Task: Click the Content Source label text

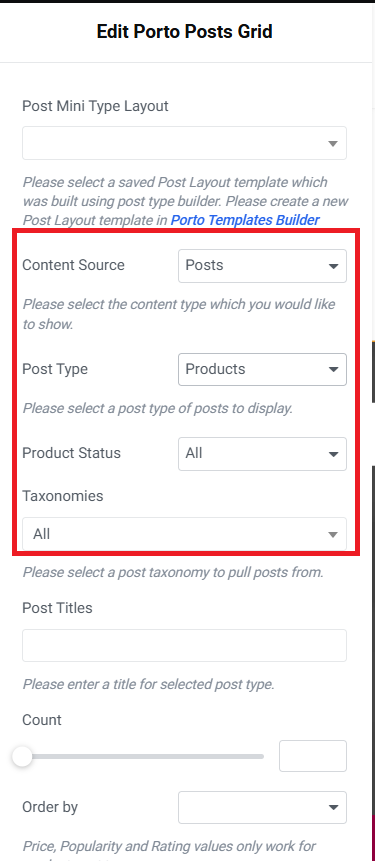Action: click(x=73, y=265)
